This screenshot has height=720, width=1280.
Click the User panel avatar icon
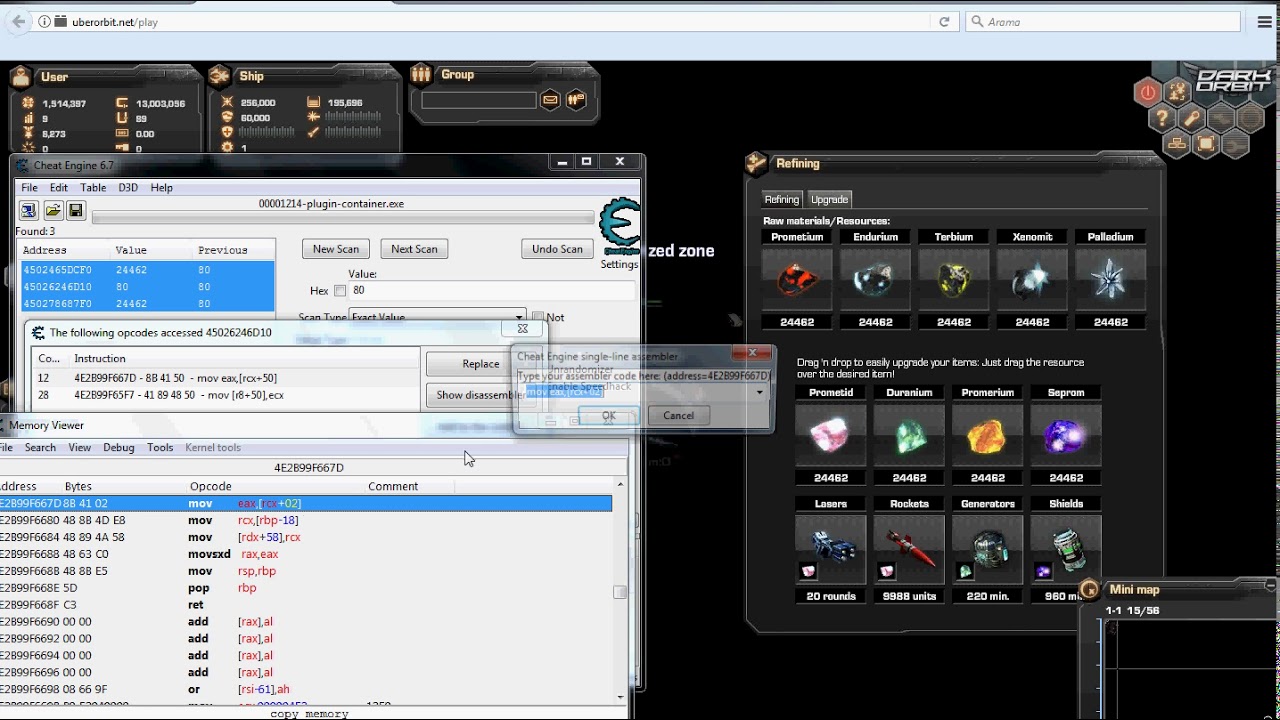coord(21,76)
